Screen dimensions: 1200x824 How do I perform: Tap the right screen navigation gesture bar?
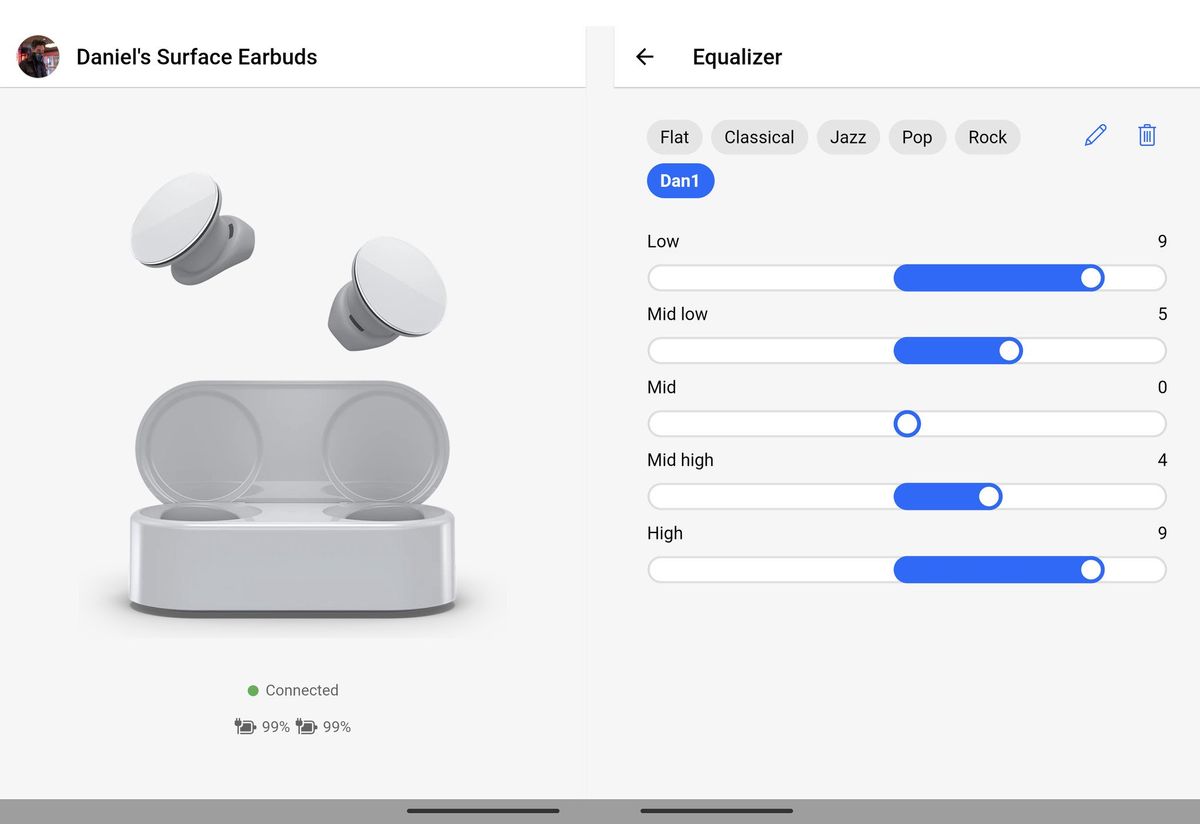pos(717,811)
